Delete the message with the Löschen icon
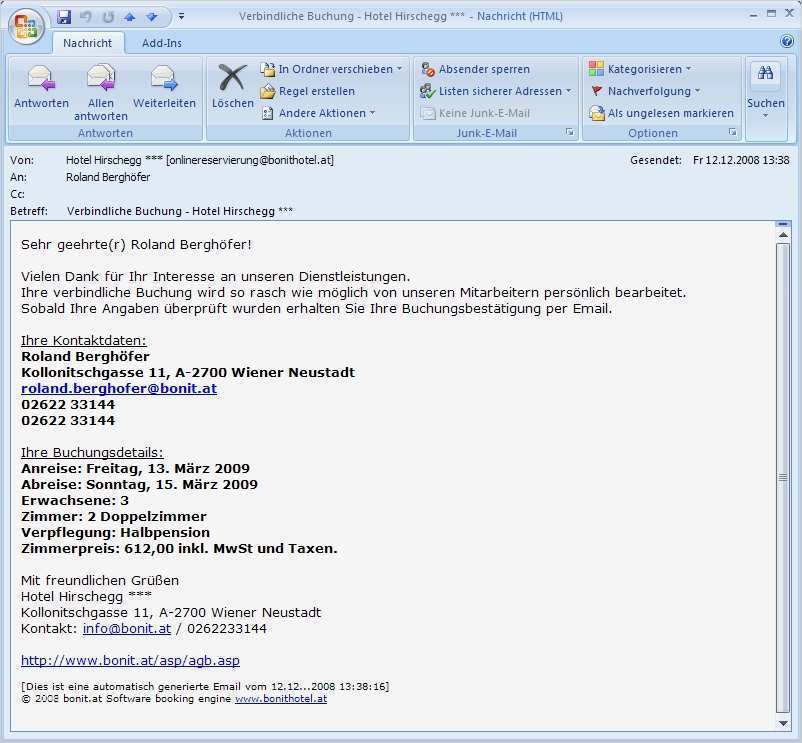Viewport: 802px width, 743px height. (x=232, y=80)
